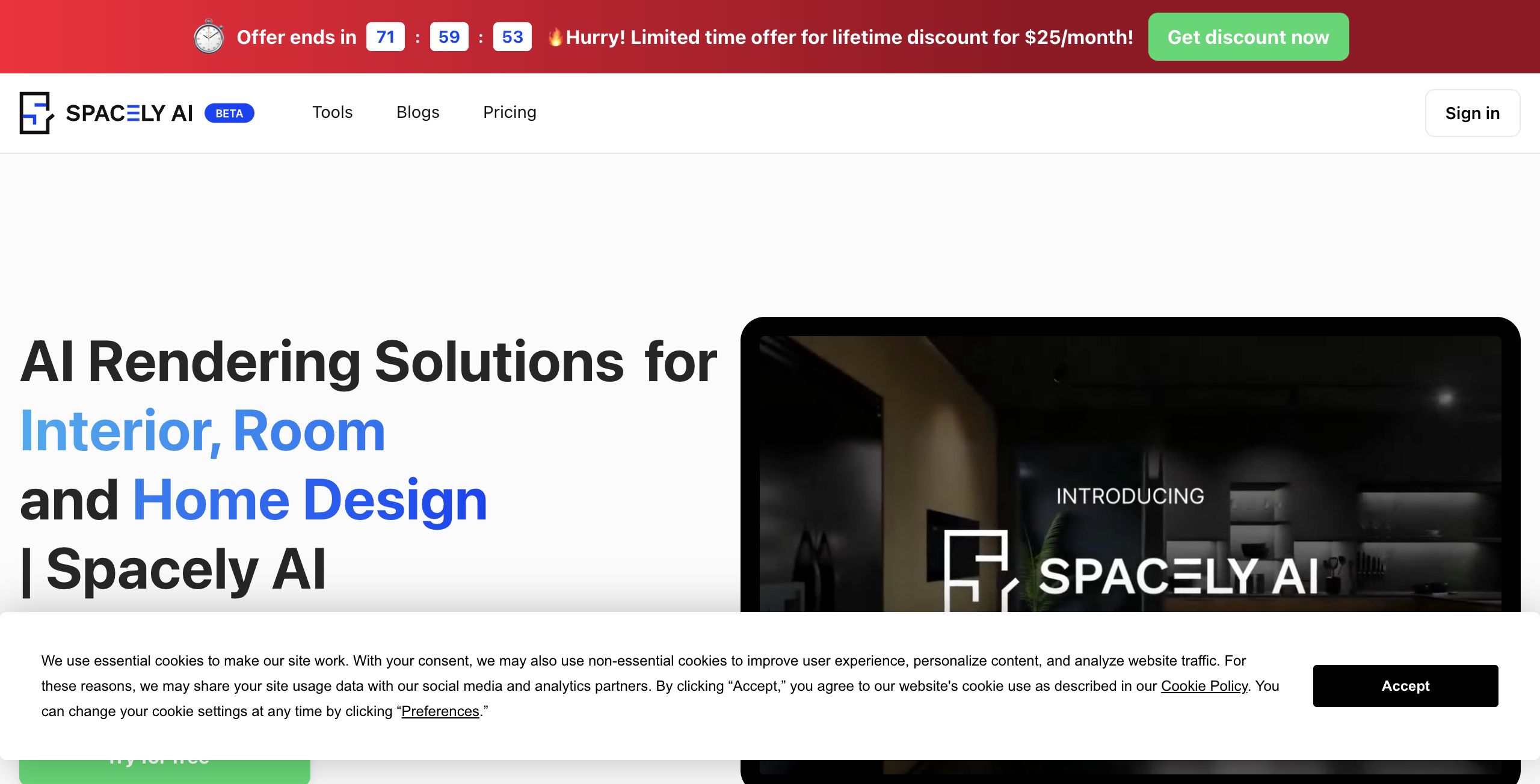Click the BETA badge next to logo
Viewport: 1540px width, 784px height.
[x=229, y=113]
